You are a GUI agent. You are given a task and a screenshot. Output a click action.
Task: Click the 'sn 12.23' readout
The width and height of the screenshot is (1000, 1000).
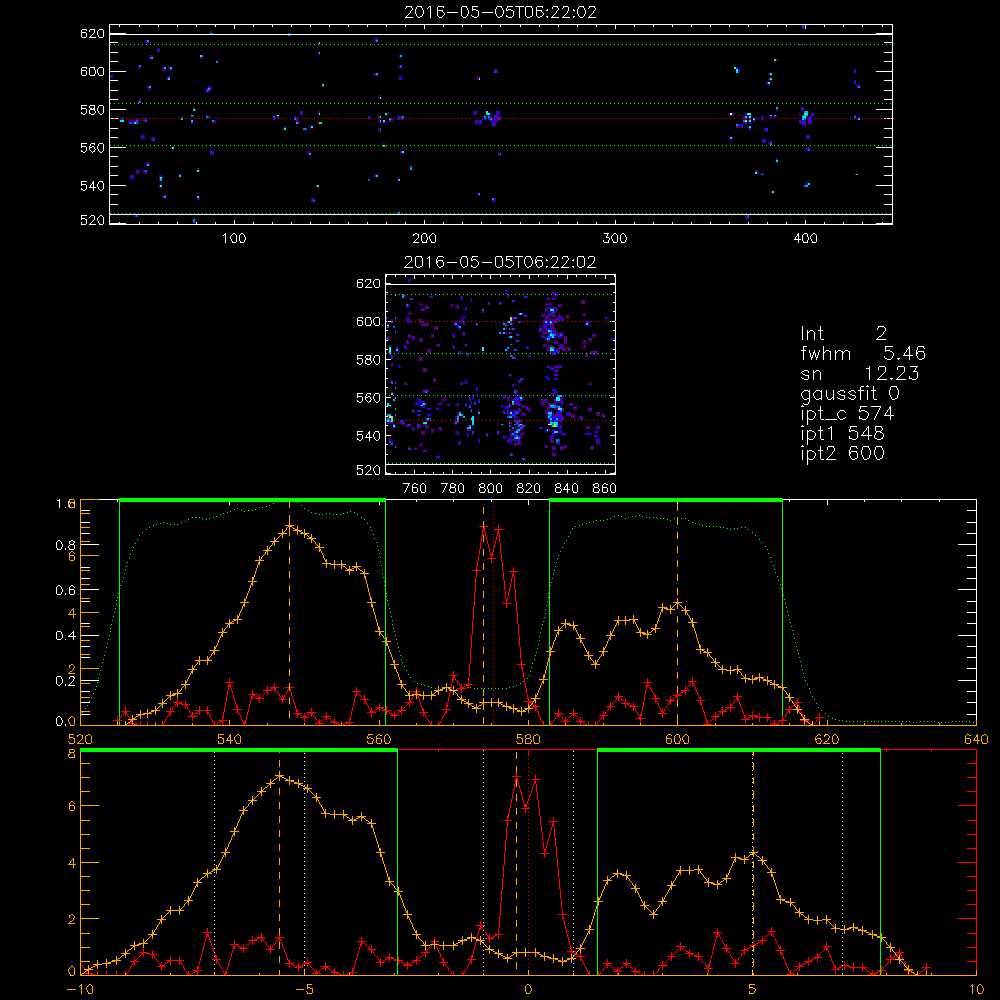[860, 373]
